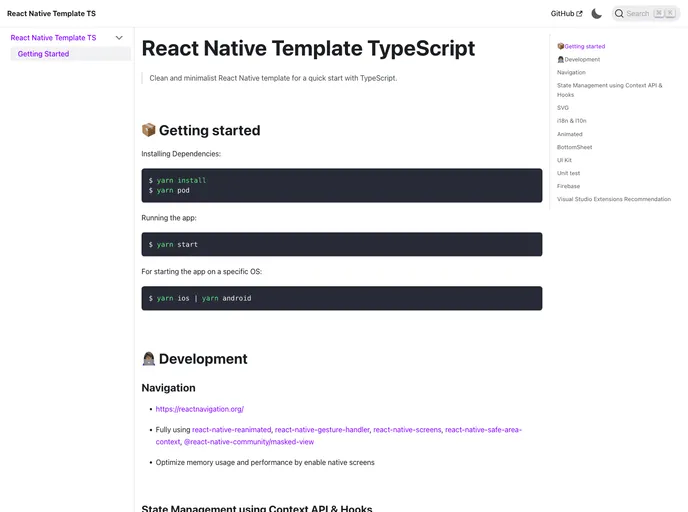Select SVG in the table of contents
Image resolution: width=688 pixels, height=512 pixels.
click(563, 107)
